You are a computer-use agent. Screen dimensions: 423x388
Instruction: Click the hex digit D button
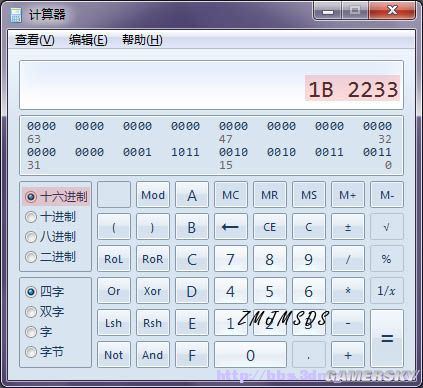pos(192,291)
